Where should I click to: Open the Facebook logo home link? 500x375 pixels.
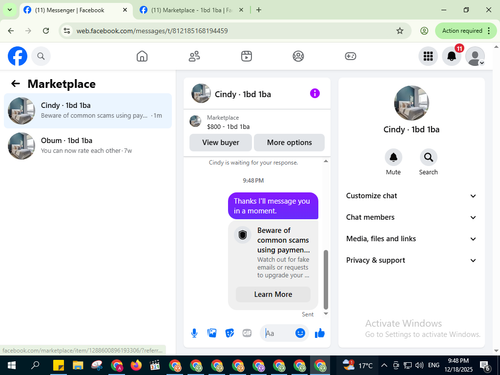pyautogui.click(x=17, y=56)
